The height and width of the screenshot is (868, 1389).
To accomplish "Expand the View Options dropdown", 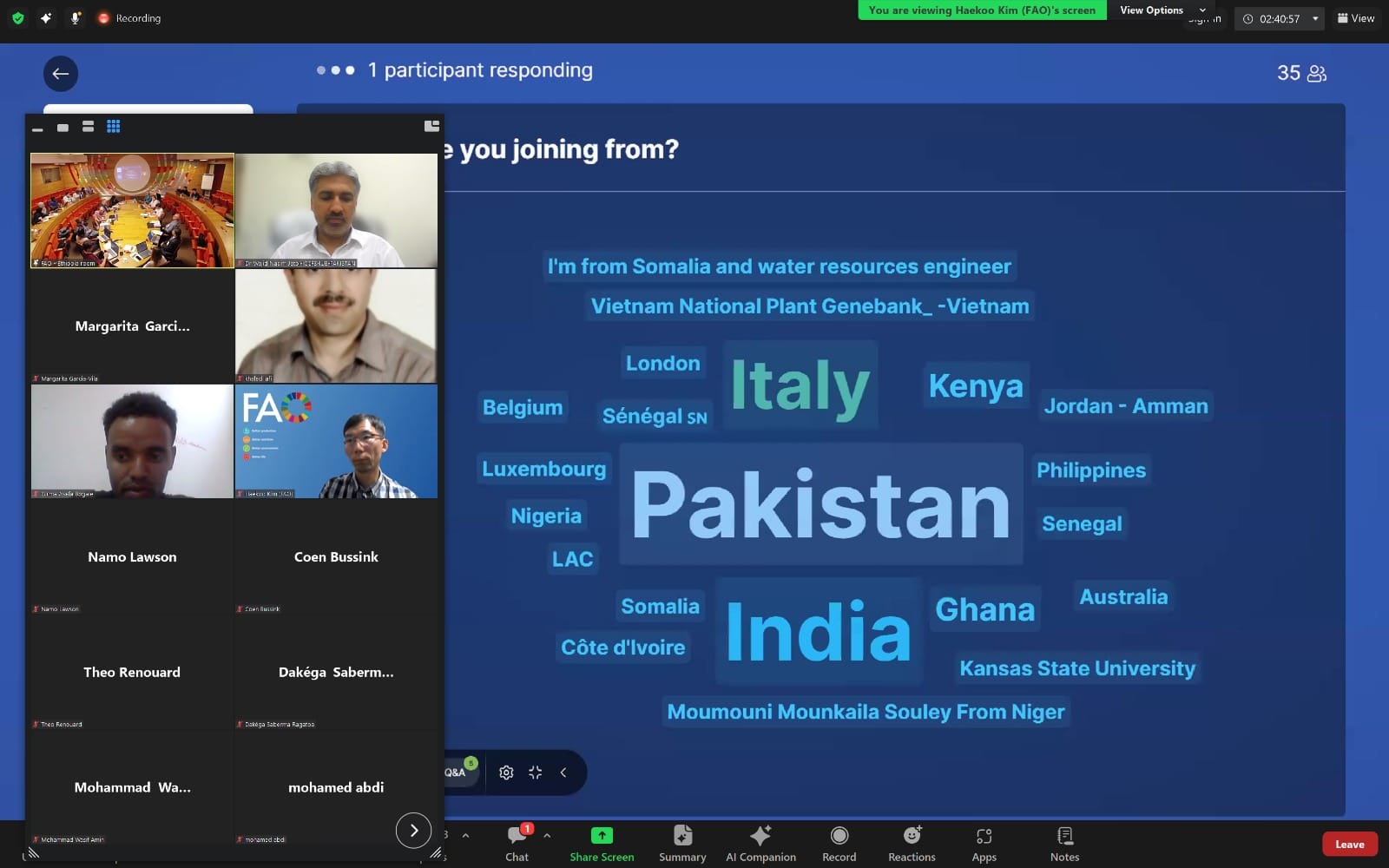I will (x=1202, y=10).
